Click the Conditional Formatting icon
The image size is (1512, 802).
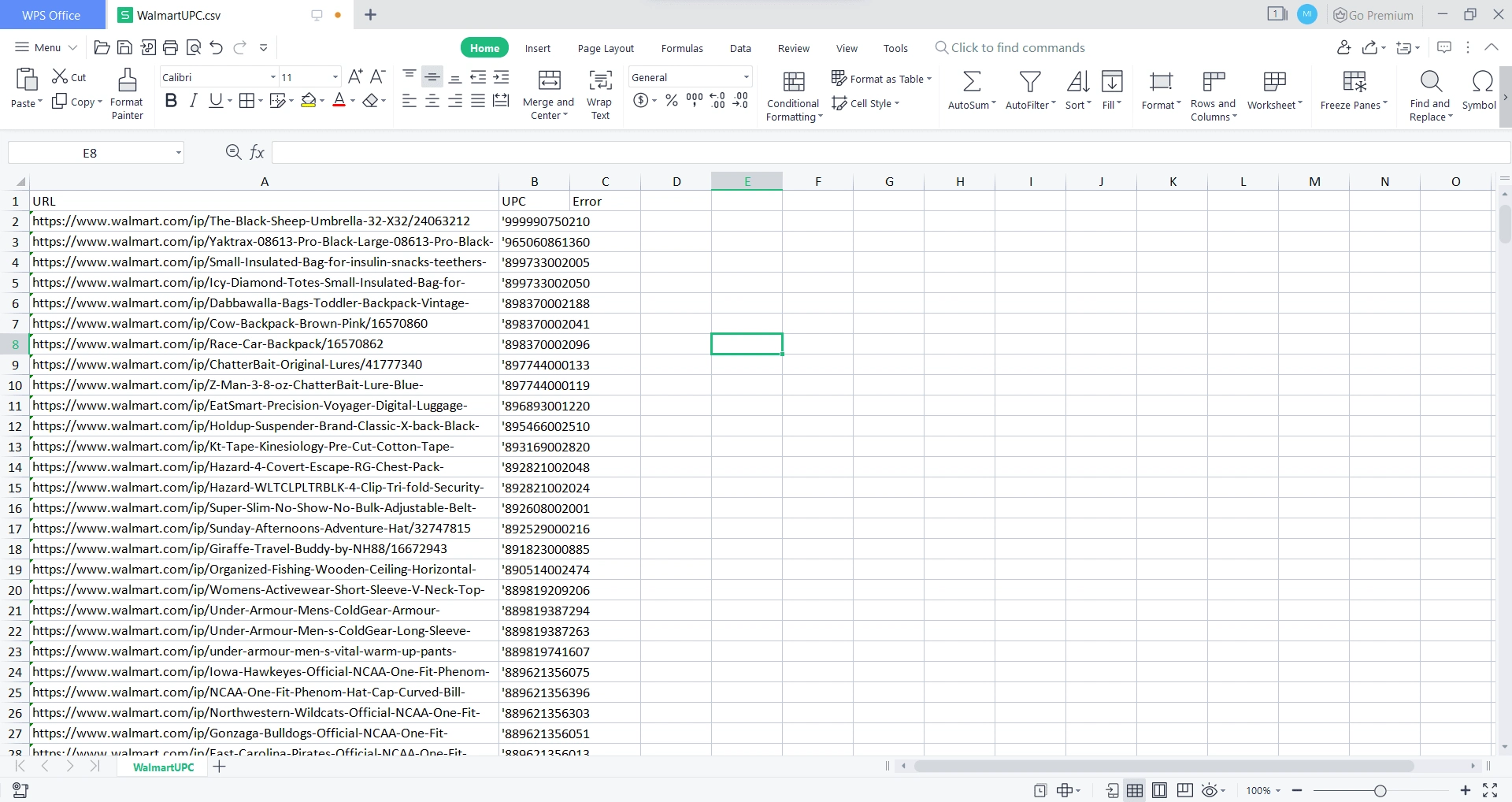(x=794, y=81)
